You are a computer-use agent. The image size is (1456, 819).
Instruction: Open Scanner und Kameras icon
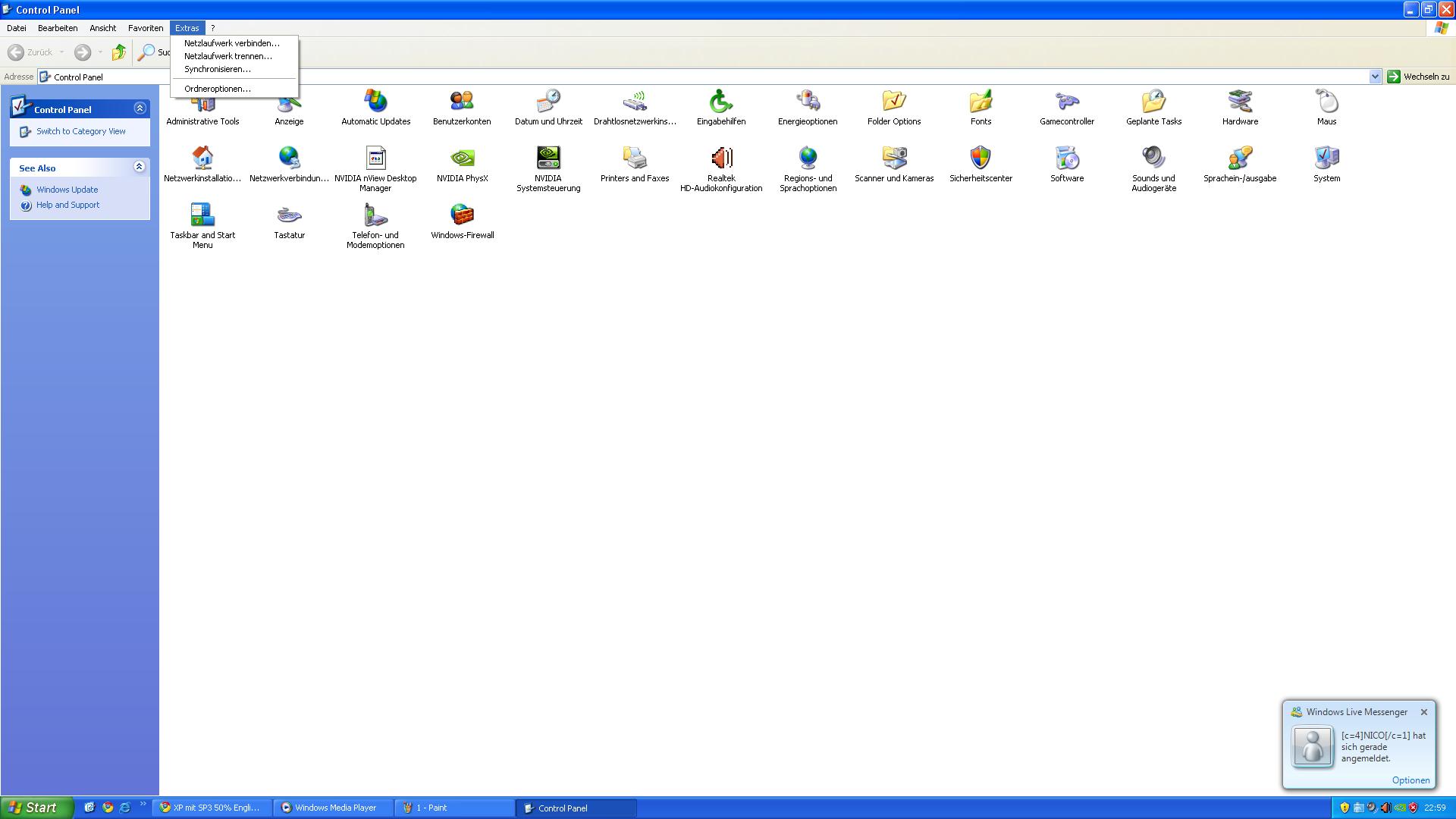(894, 158)
